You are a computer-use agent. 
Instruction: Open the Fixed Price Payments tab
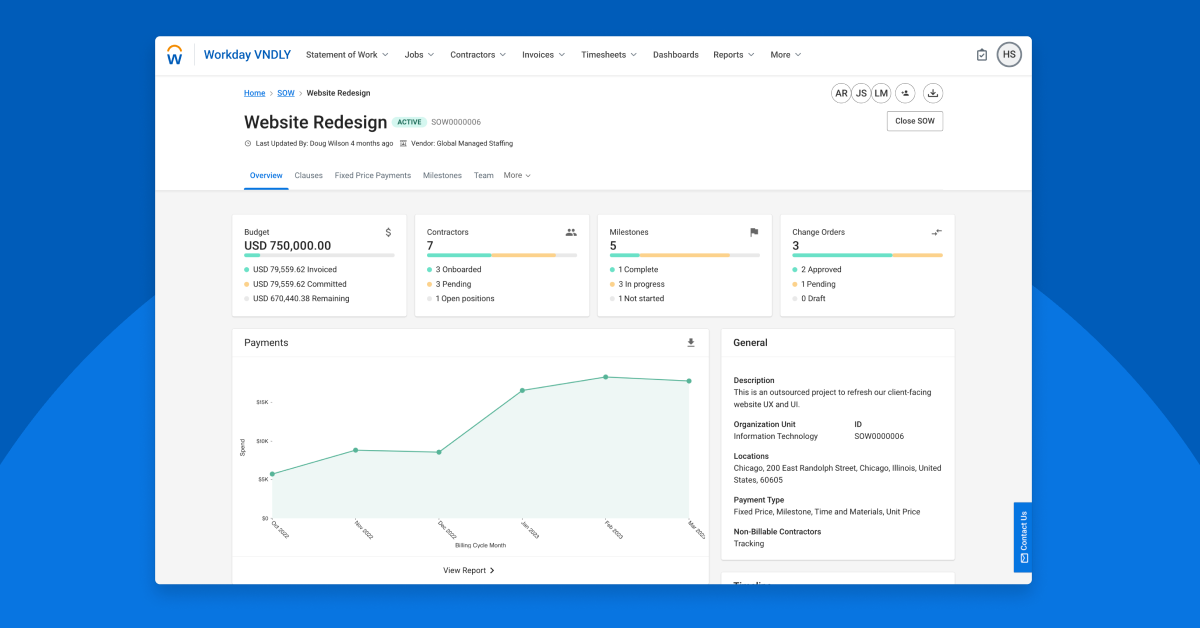(x=373, y=175)
